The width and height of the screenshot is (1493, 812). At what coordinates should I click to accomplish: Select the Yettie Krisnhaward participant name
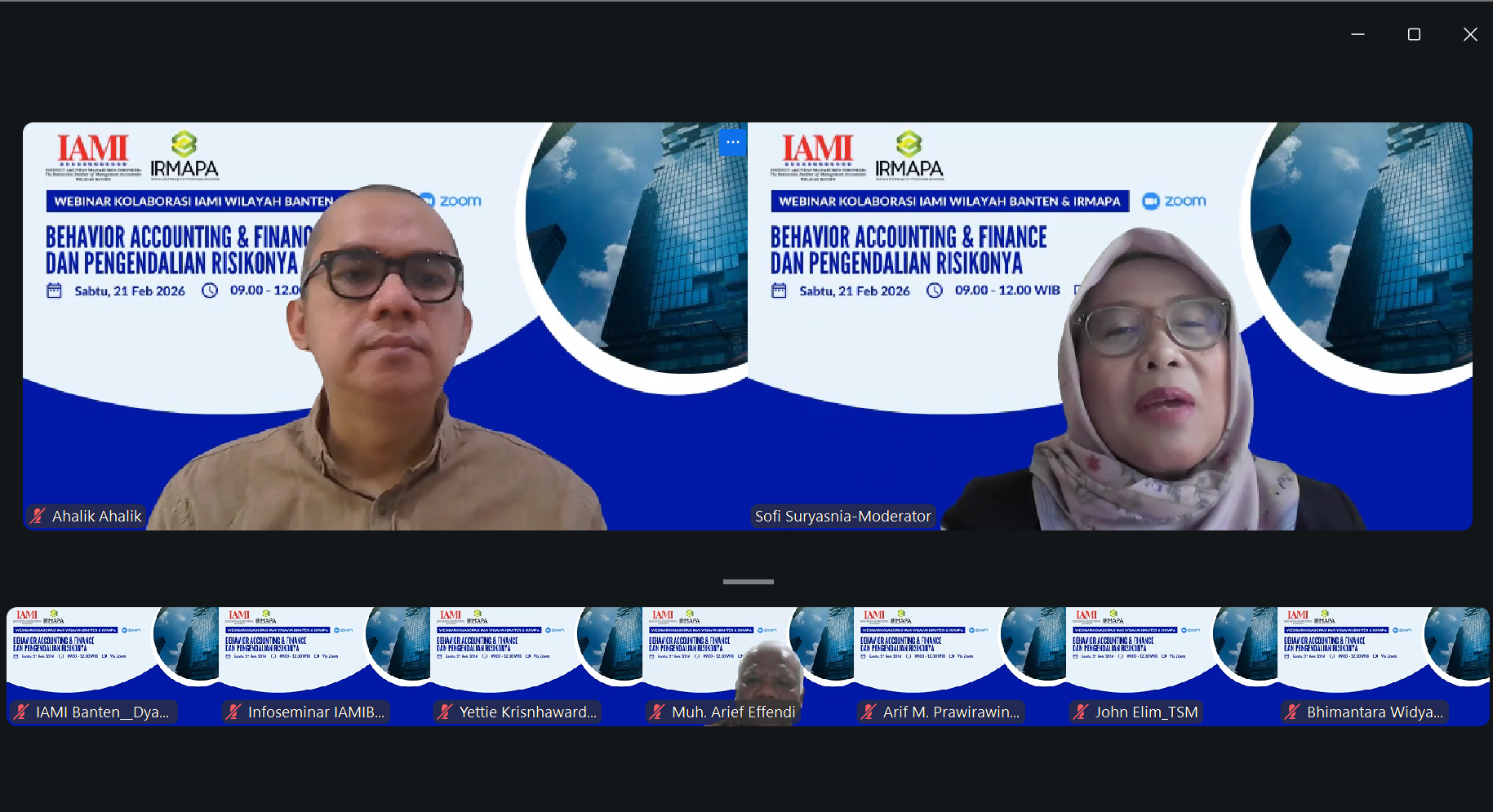(x=527, y=712)
